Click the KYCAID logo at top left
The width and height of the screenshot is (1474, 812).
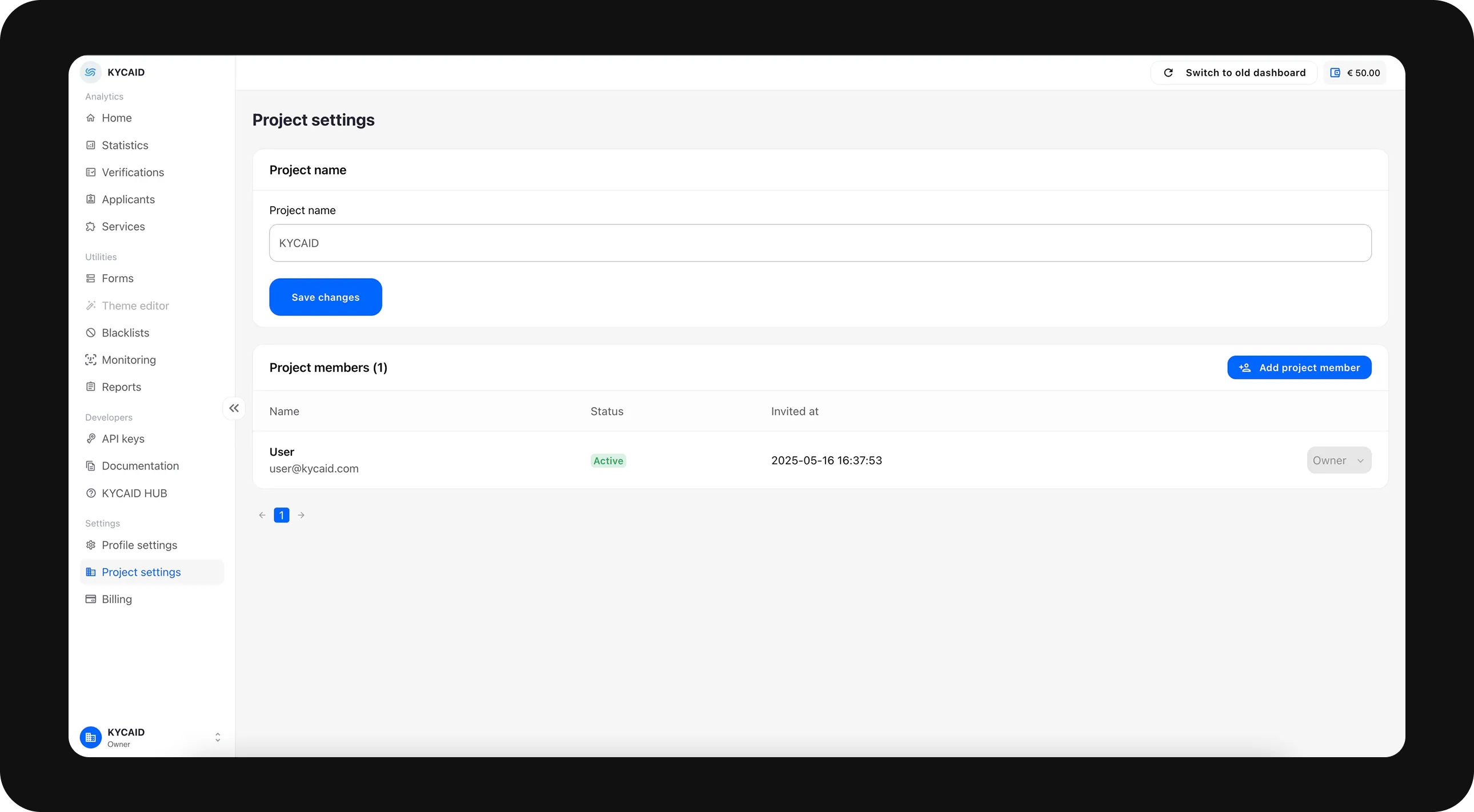(90, 71)
